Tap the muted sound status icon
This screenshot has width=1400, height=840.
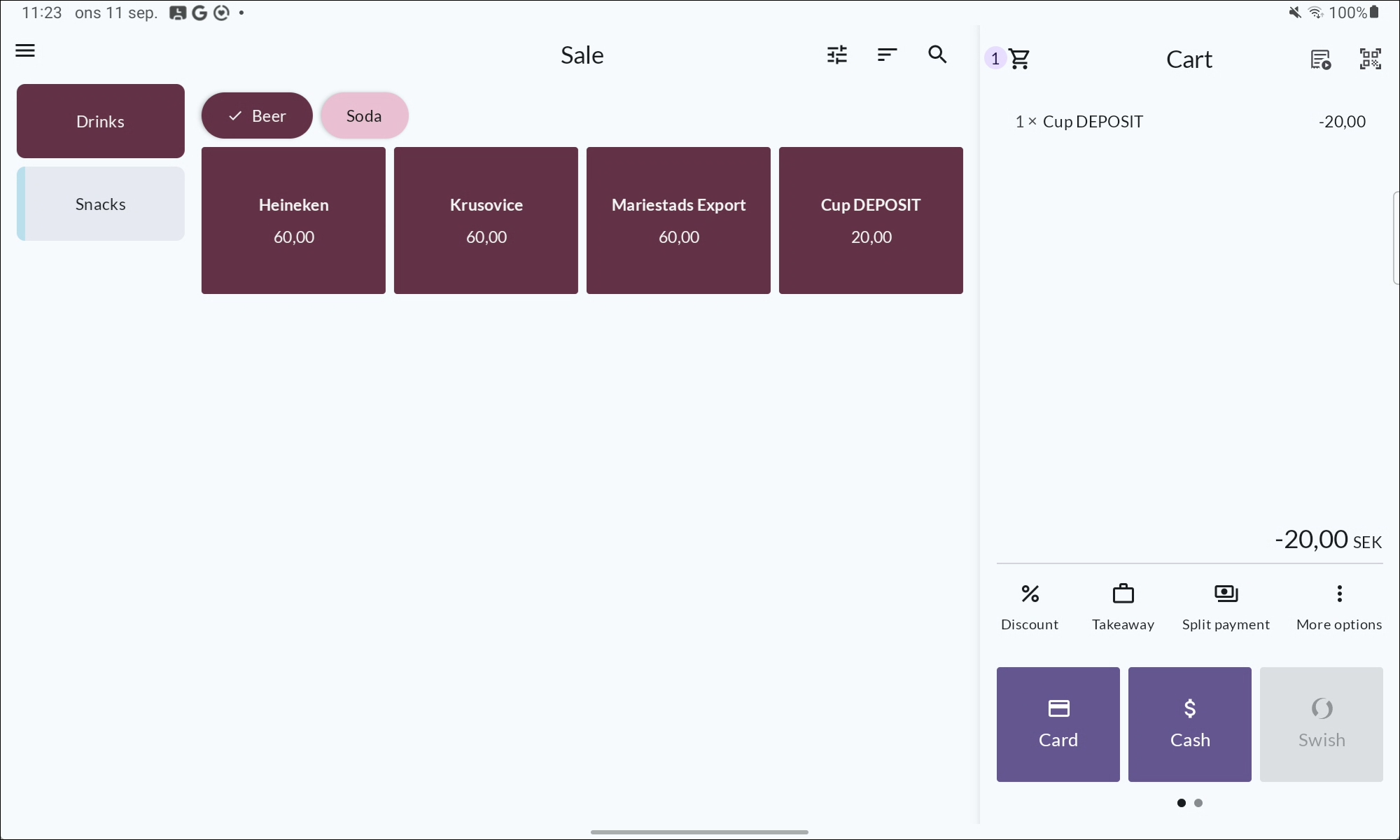click(1295, 13)
